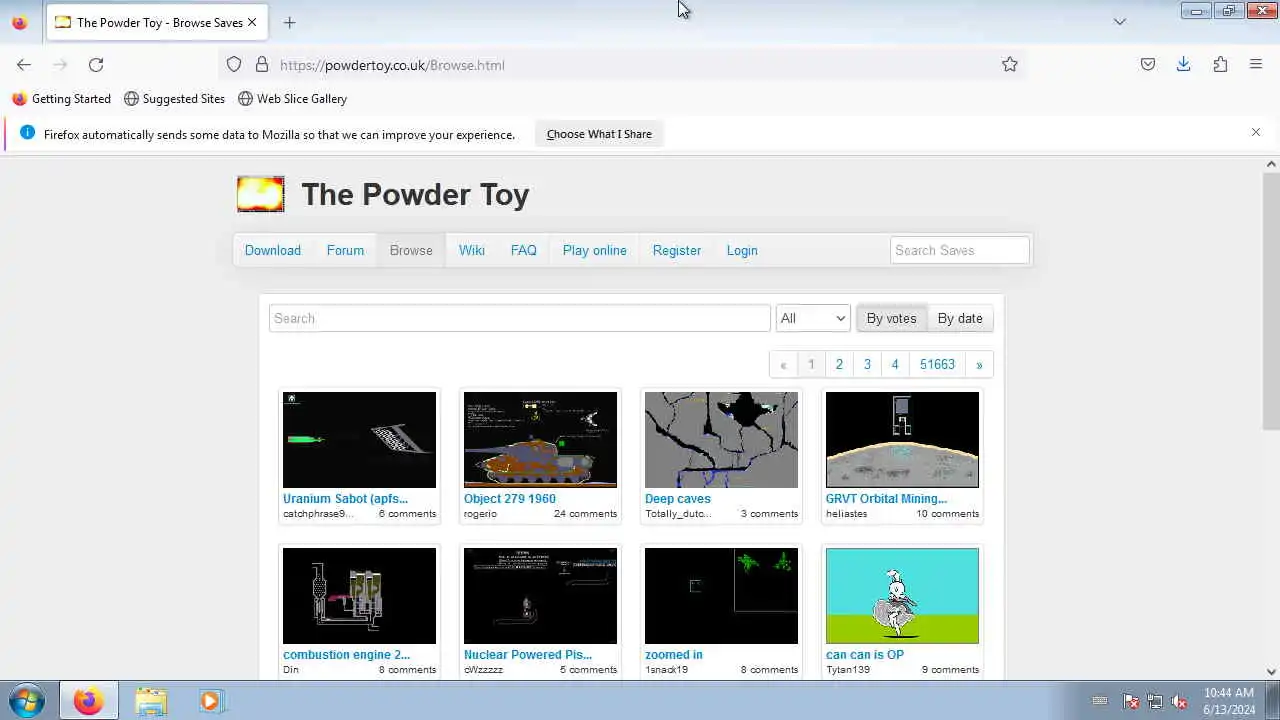Viewport: 1280px width, 720px height.
Task: Click the muted volume tray icon
Action: coord(1179,702)
